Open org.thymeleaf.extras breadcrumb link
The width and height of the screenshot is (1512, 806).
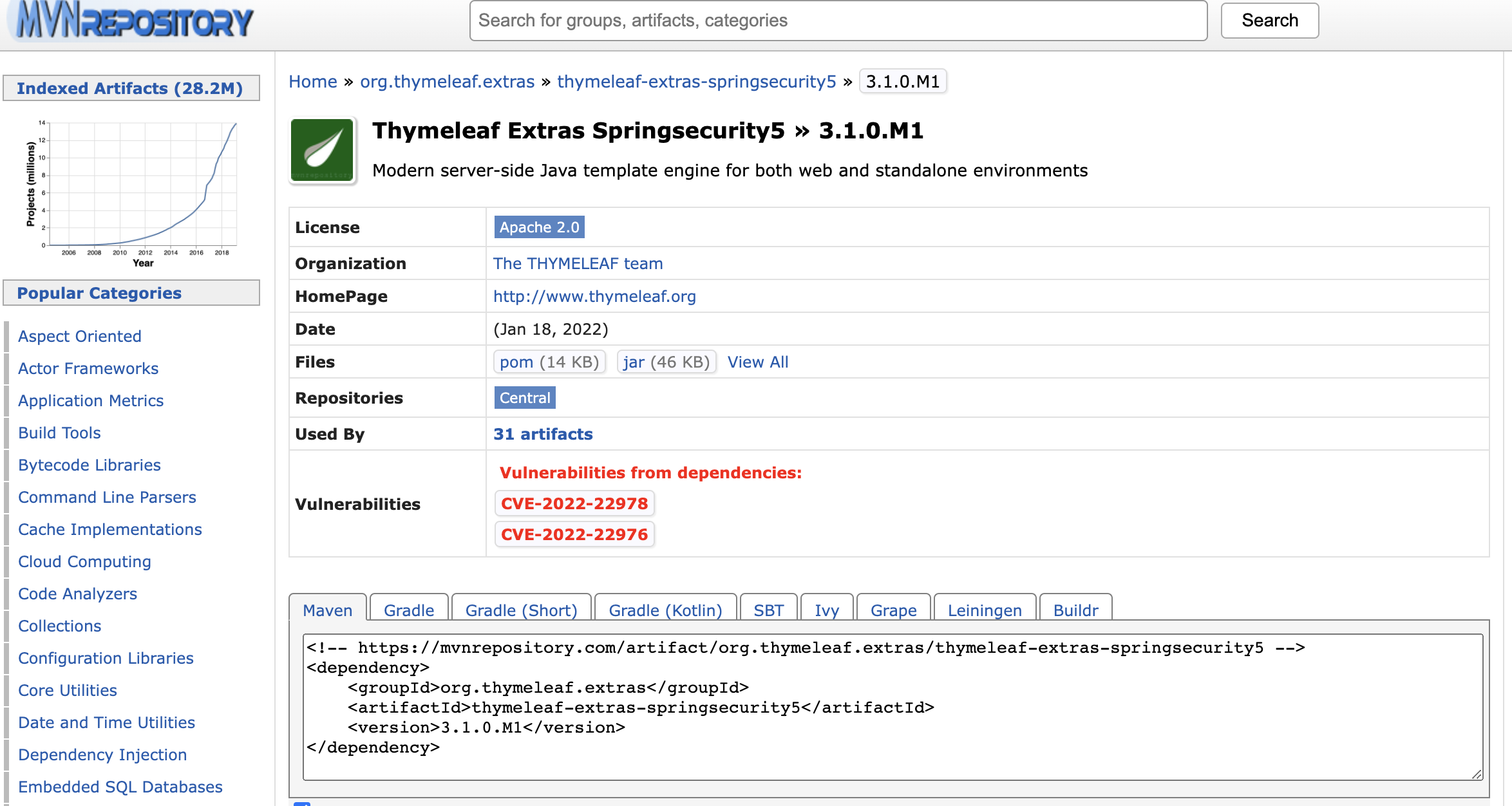point(448,82)
